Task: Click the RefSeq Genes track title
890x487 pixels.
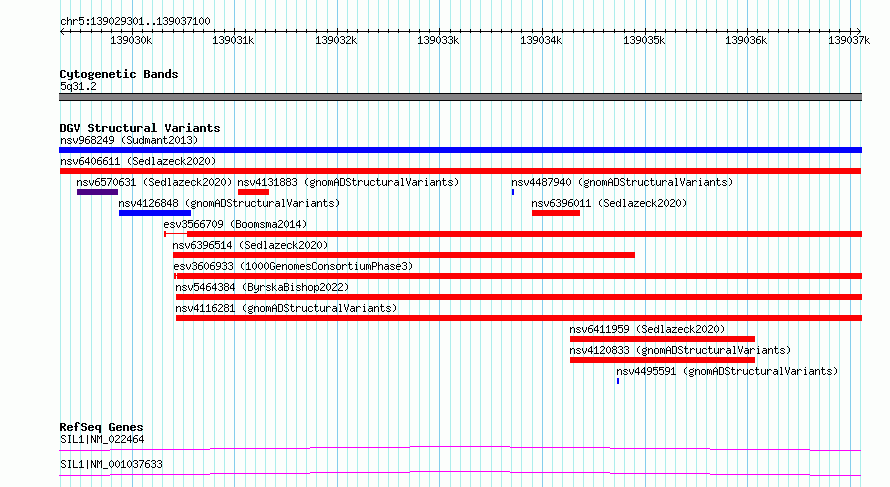Action: [x=102, y=427]
